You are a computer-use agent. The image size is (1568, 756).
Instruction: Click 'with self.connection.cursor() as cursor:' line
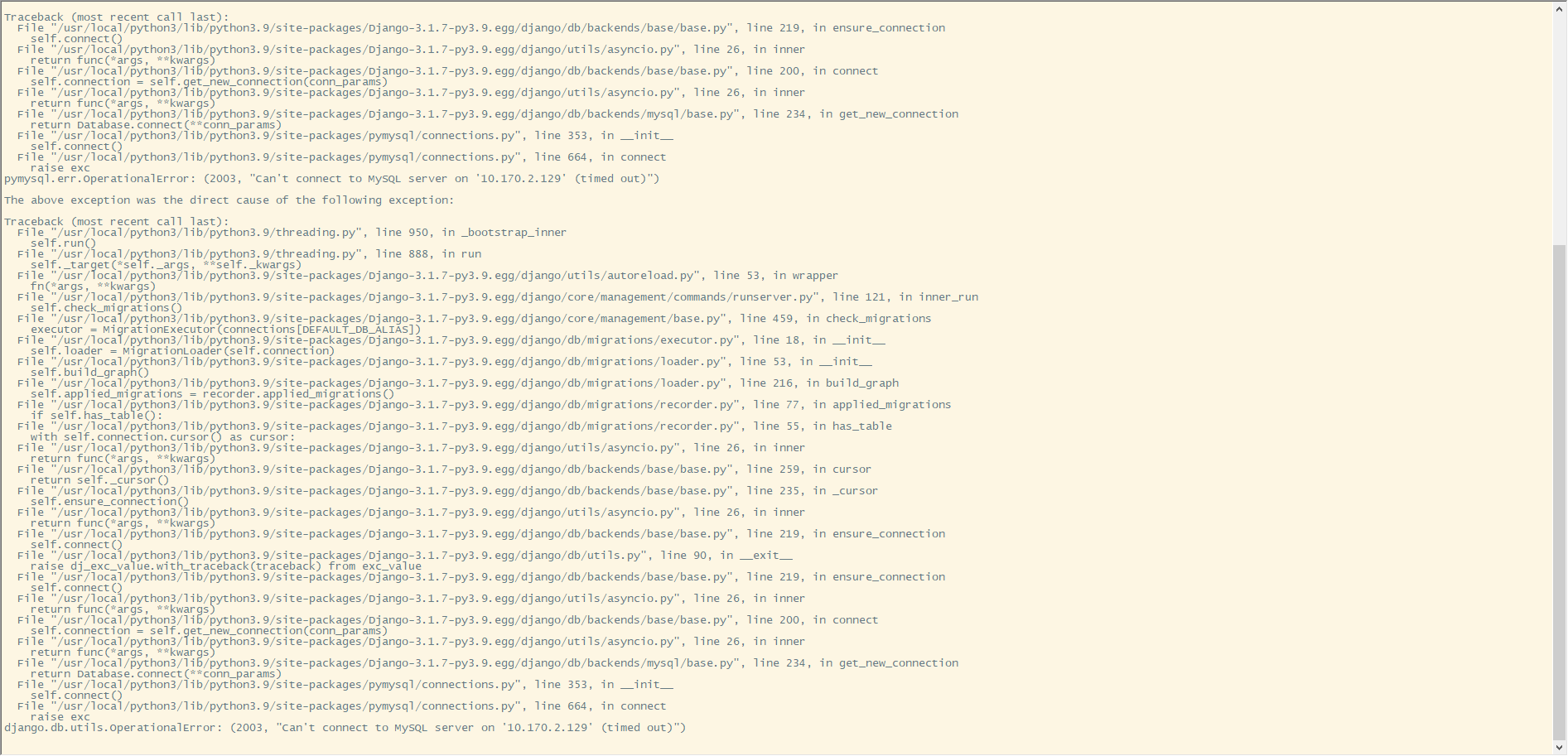pyautogui.click(x=163, y=437)
